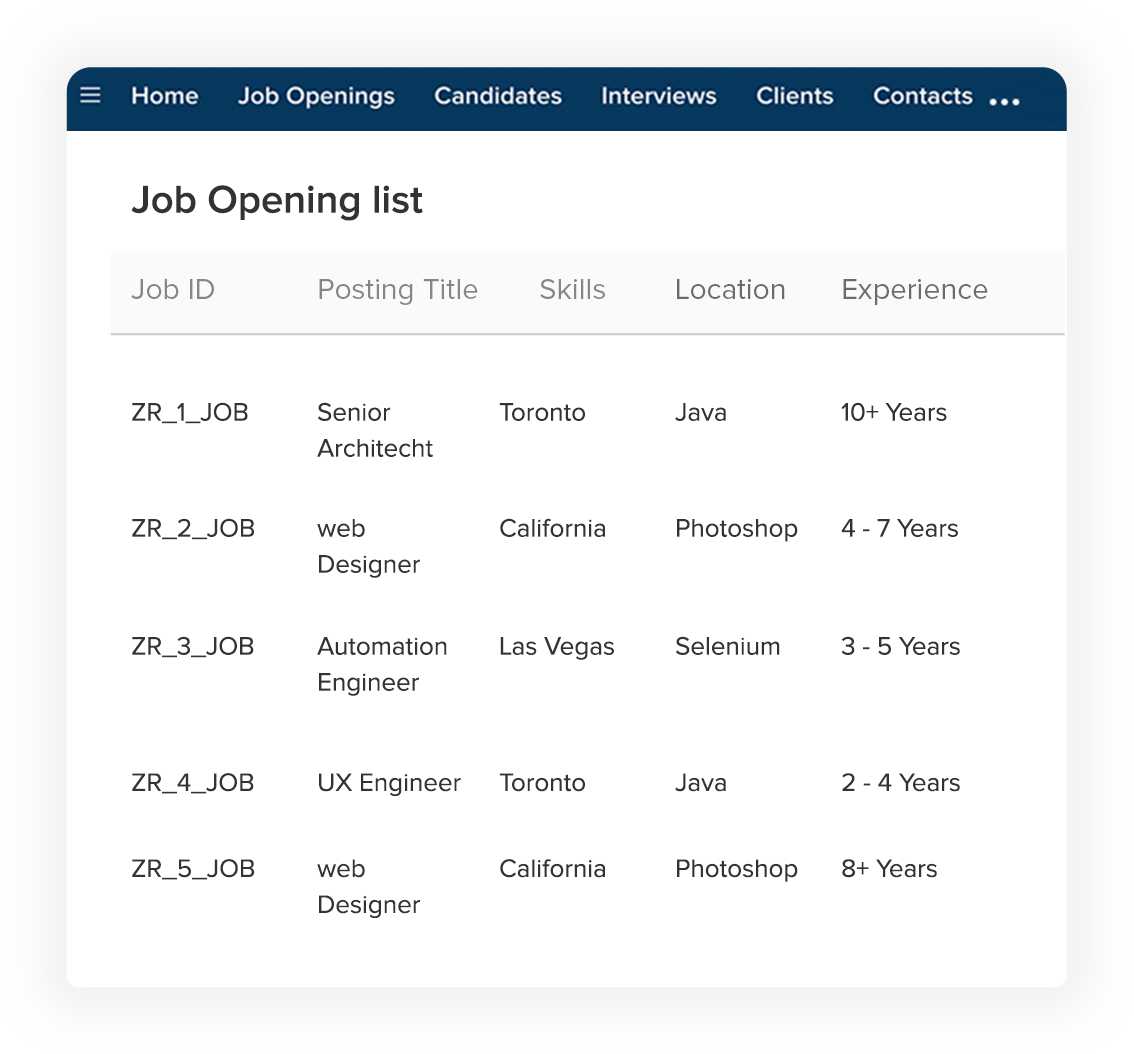Switch to the Candidates tab
This screenshot has width=1134, height=1054.
click(498, 95)
